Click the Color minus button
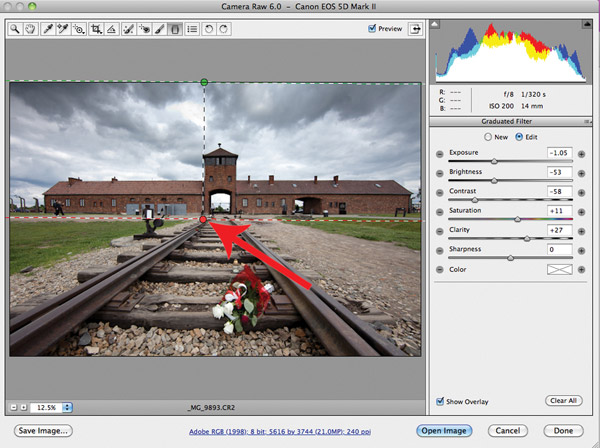 click(x=440, y=270)
